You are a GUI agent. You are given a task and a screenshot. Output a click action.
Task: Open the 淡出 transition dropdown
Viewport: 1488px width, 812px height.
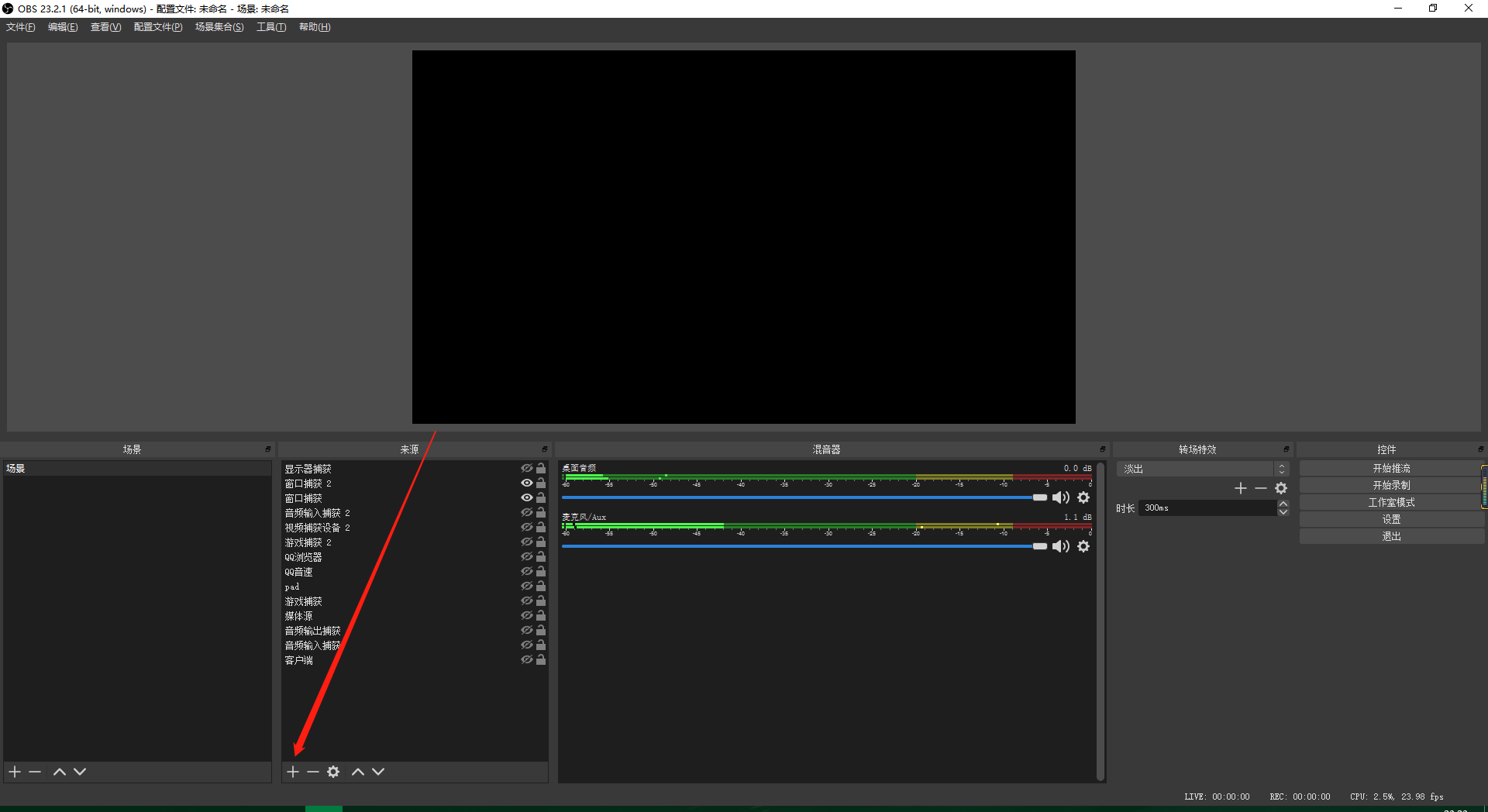pyautogui.click(x=1203, y=469)
